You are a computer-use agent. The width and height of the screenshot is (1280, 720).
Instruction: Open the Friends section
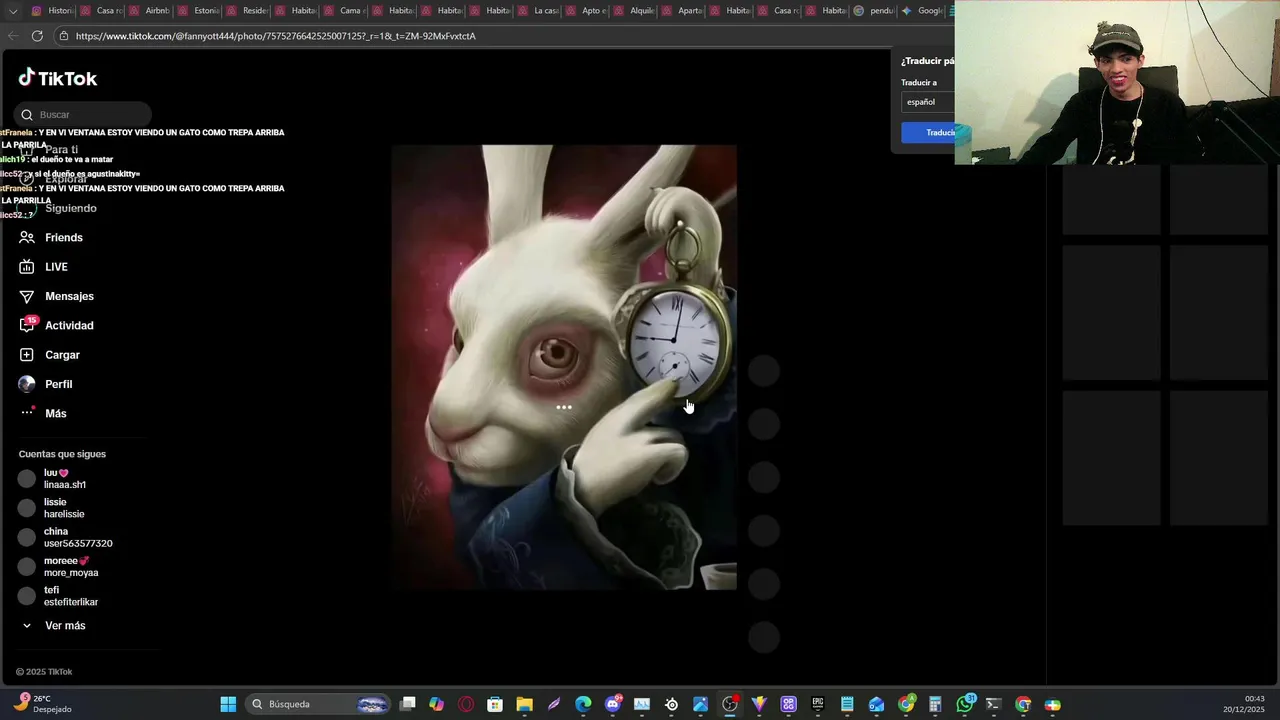[63, 237]
